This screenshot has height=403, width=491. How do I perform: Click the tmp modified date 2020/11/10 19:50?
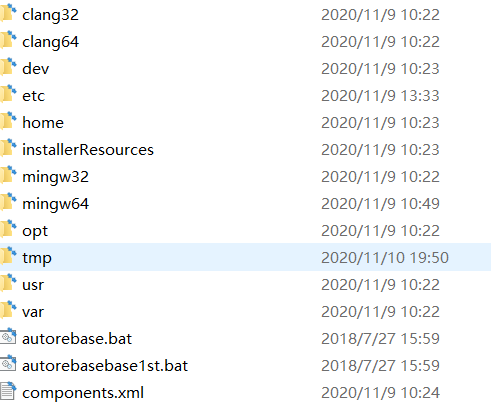[385, 258]
